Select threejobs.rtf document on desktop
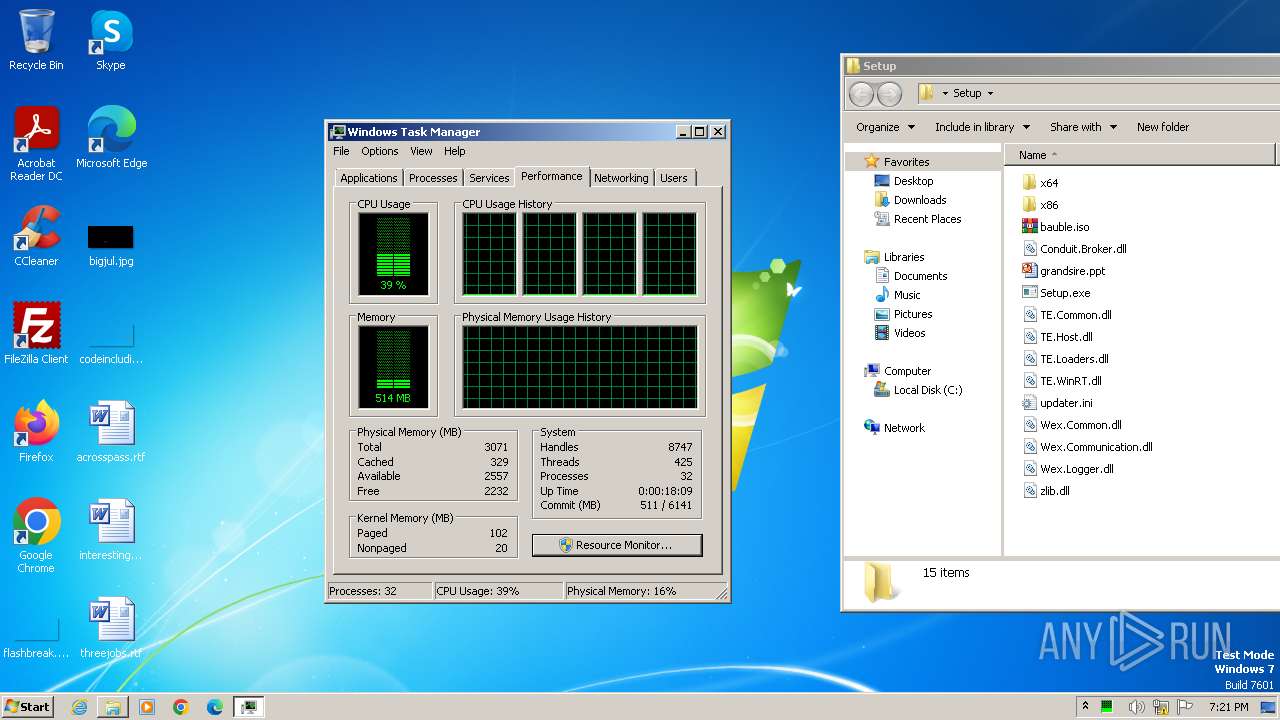The width and height of the screenshot is (1280, 720). 111,627
